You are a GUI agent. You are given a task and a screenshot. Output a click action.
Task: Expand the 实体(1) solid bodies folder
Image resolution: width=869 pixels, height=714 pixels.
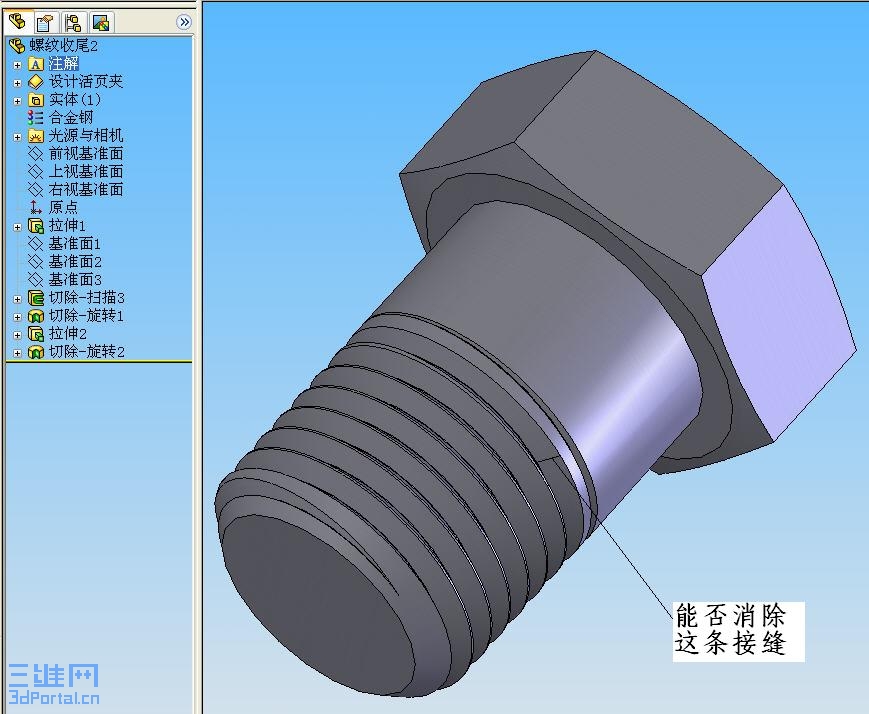(17, 101)
